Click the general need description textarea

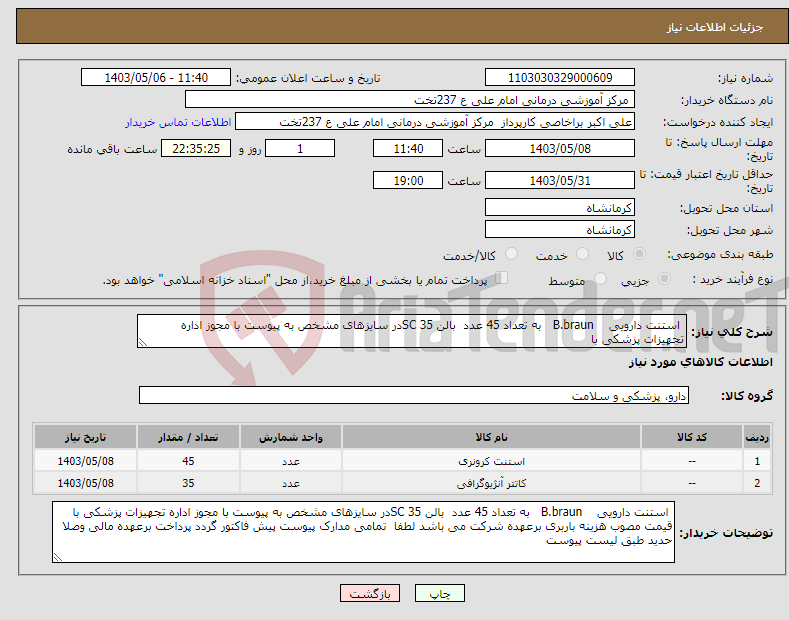pyautogui.click(x=412, y=331)
